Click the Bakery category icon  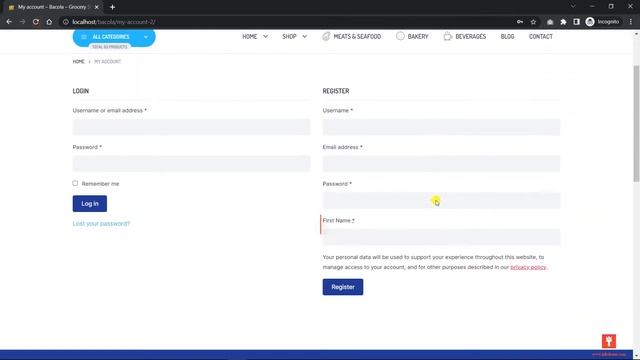pyautogui.click(x=400, y=36)
